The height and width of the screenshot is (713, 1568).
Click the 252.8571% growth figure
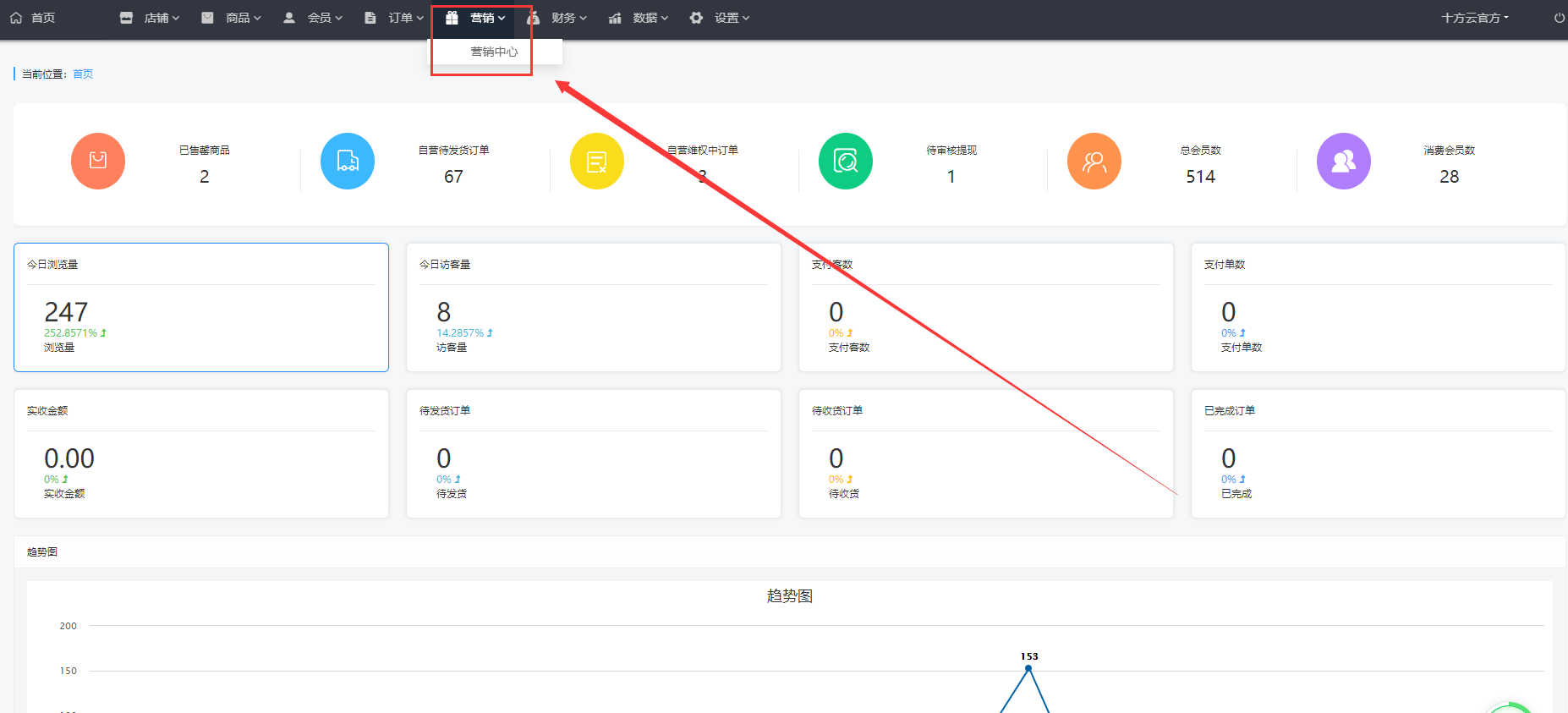[71, 333]
